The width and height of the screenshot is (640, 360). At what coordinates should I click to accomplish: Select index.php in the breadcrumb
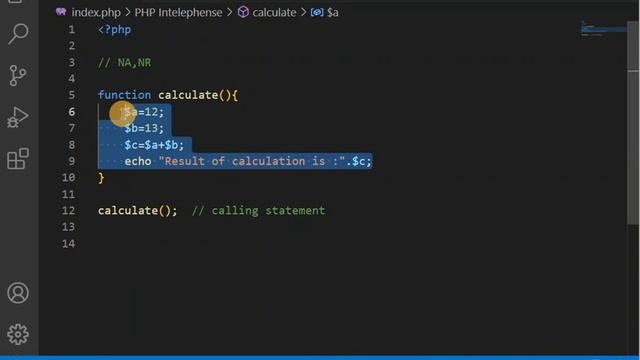pyautogui.click(x=96, y=13)
